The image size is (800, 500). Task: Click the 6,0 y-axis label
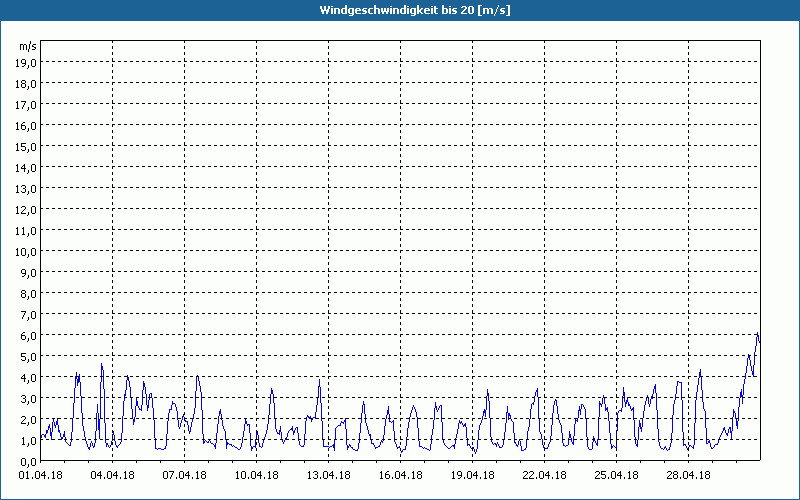[29, 336]
